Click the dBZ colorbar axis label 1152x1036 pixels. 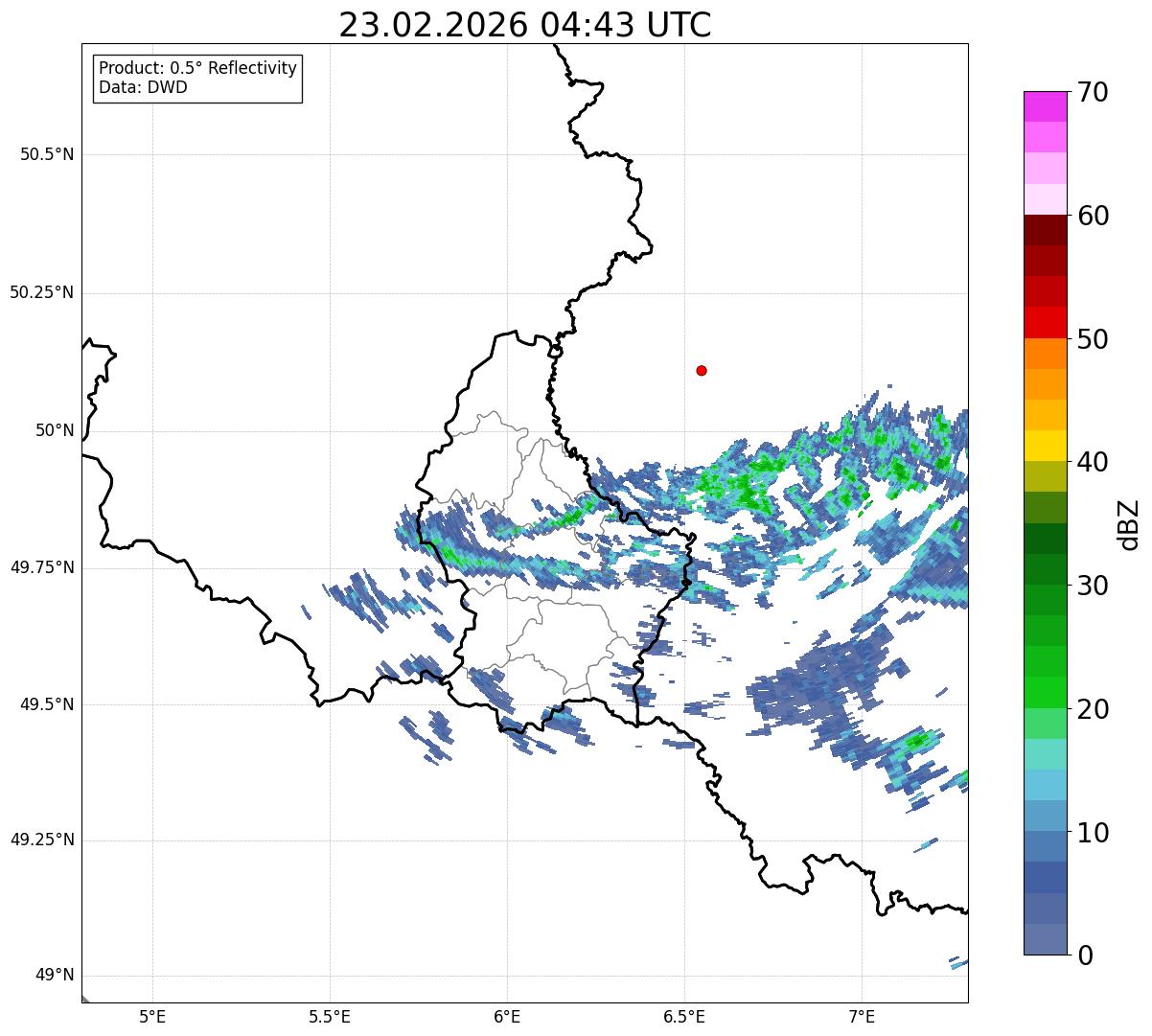coord(1129,523)
